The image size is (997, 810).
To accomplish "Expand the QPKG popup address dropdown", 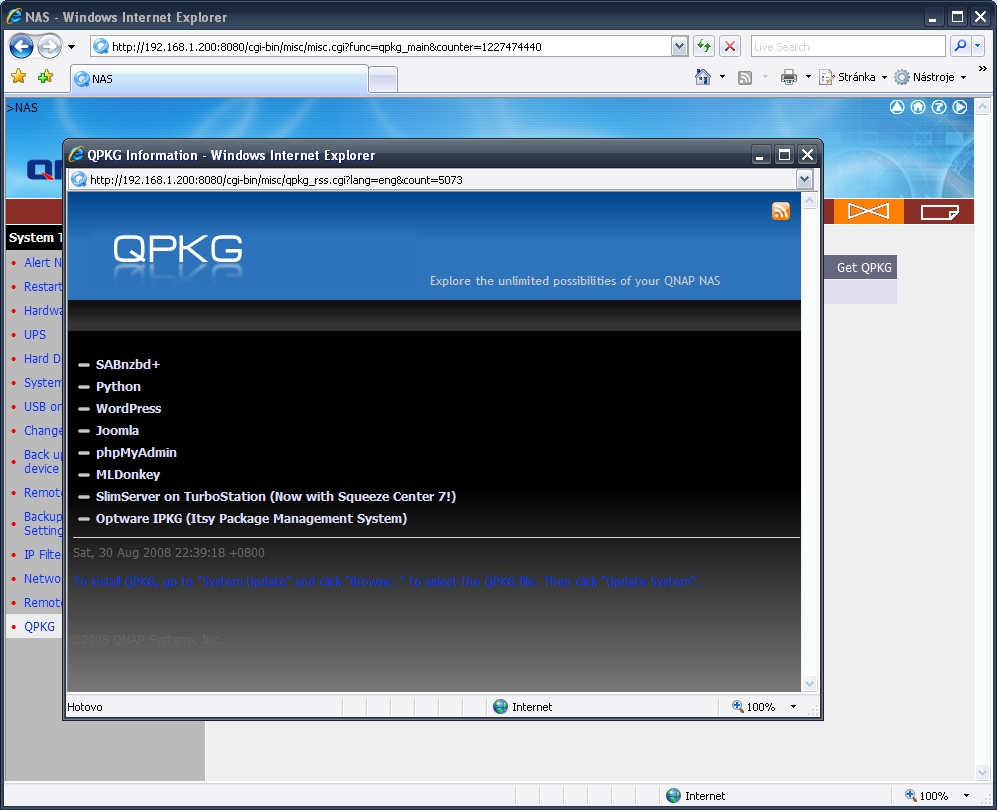I will coord(804,179).
